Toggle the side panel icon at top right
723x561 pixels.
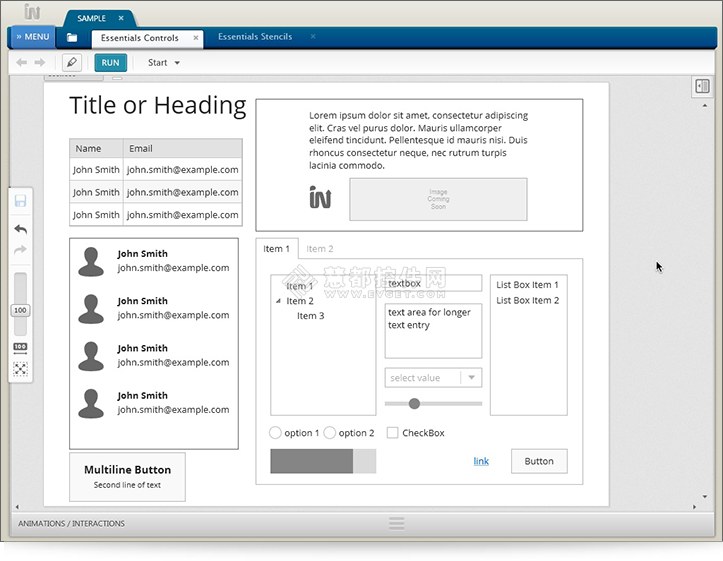pos(702,86)
